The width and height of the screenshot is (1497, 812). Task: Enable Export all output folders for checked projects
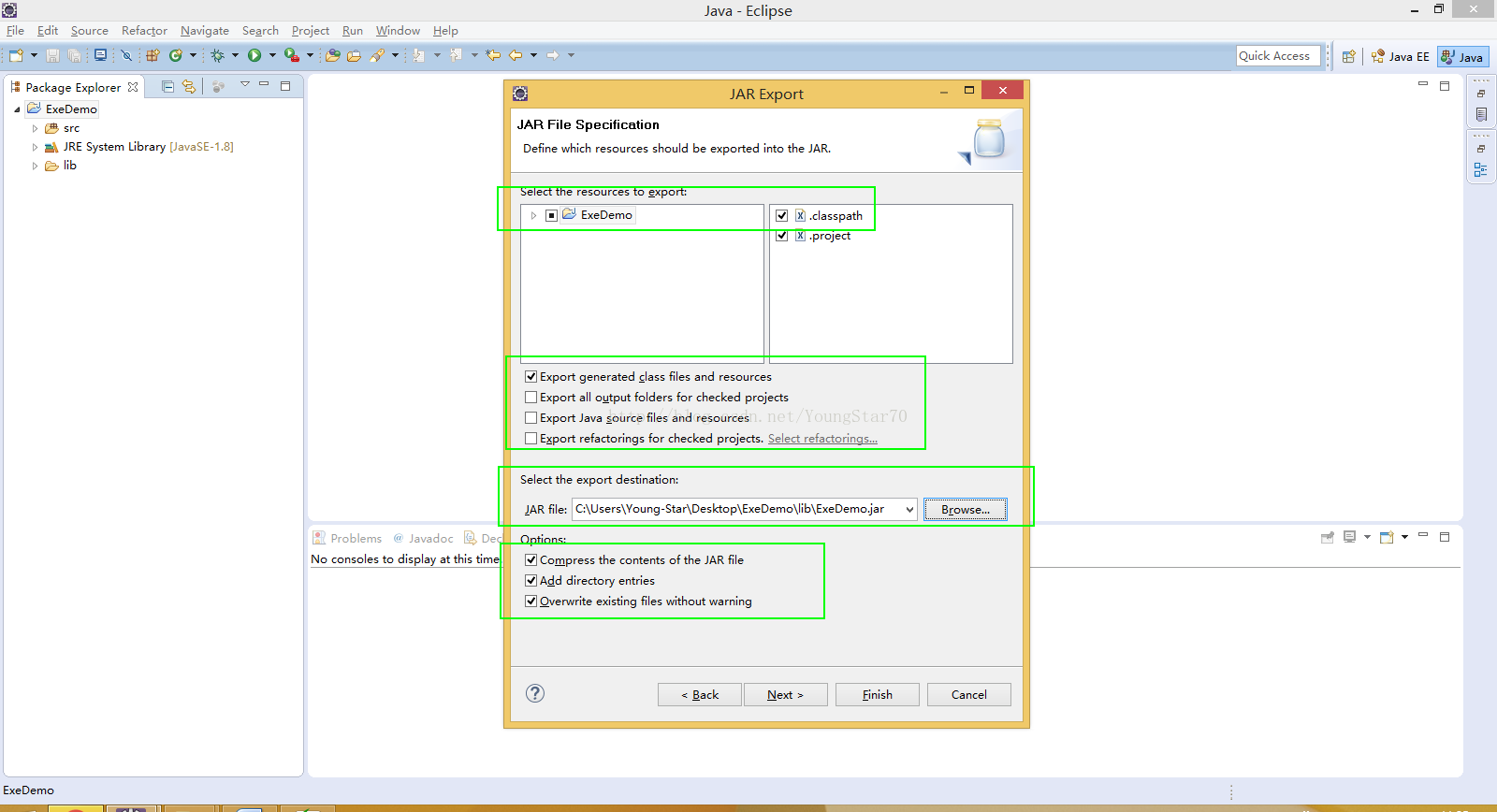pyautogui.click(x=531, y=398)
